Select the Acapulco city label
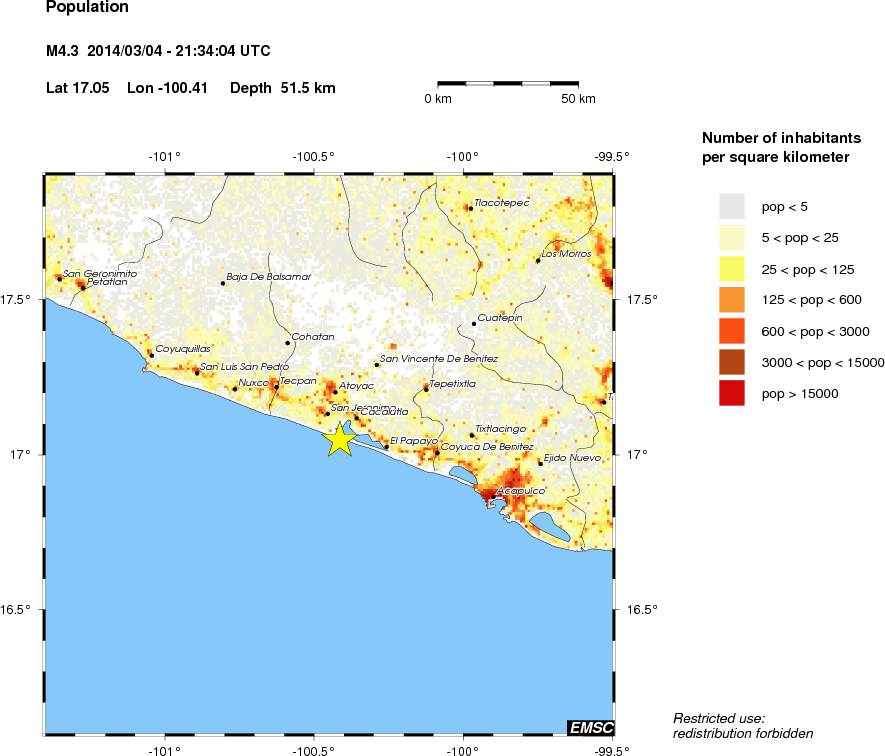The height and width of the screenshot is (756, 885). pyautogui.click(x=520, y=491)
